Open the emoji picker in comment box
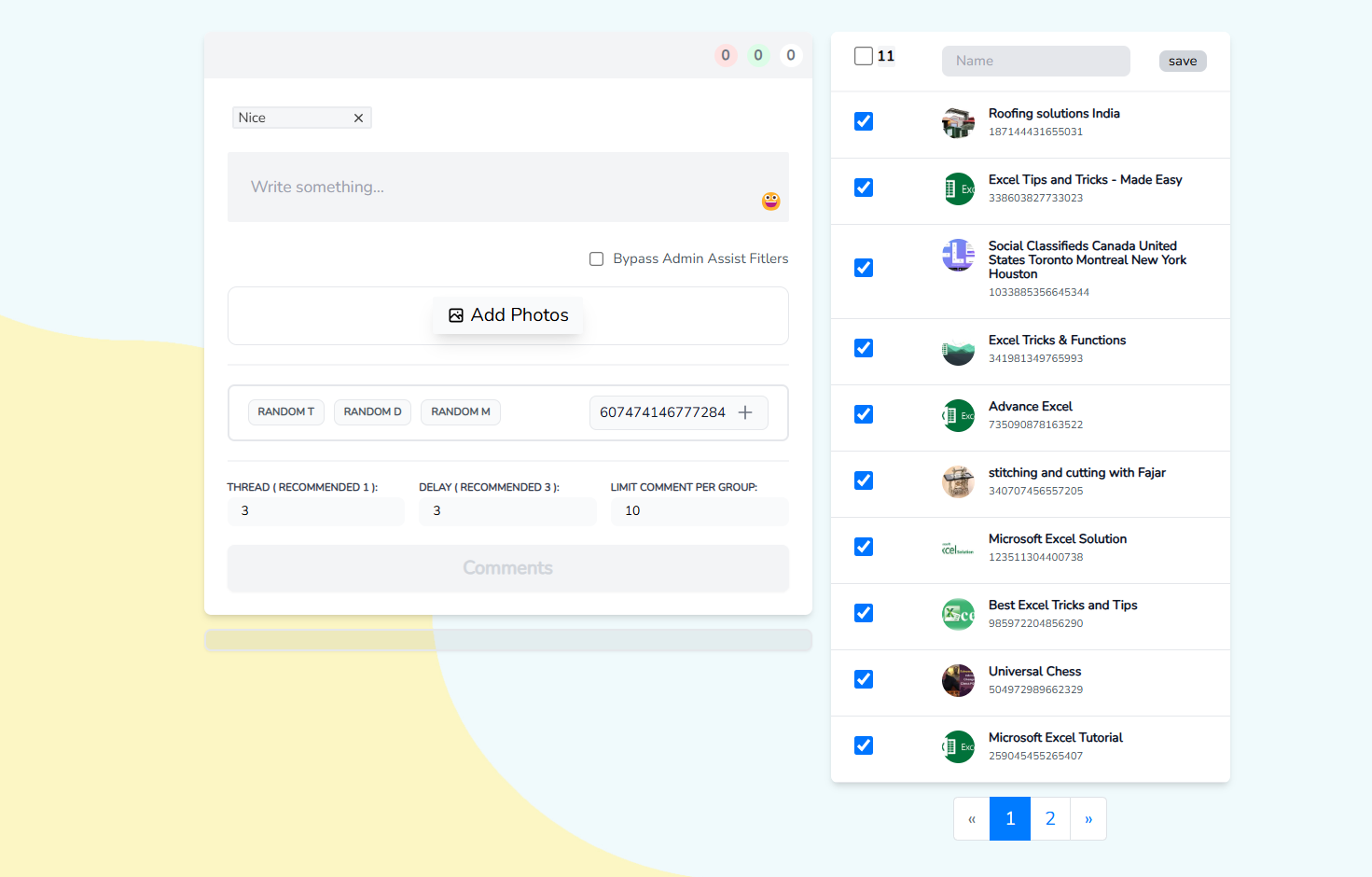The image size is (1372, 877). (770, 201)
